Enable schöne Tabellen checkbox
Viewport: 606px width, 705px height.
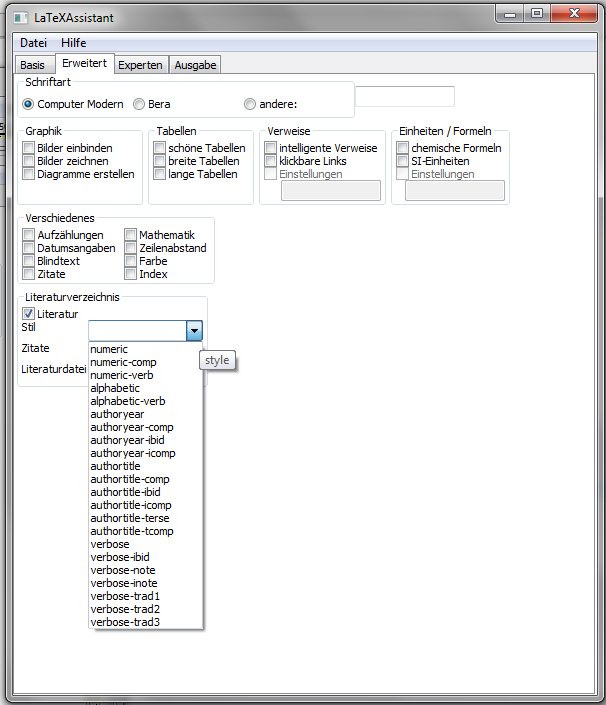click(x=160, y=148)
